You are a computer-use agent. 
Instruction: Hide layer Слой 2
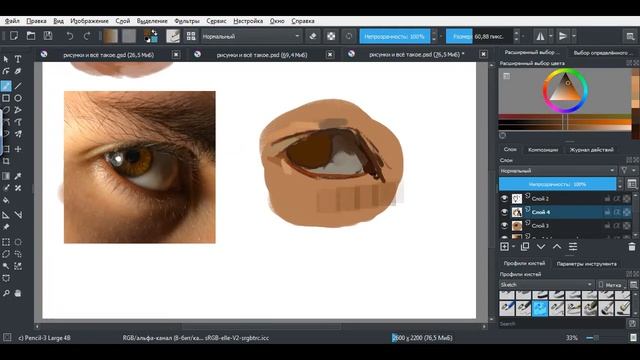[504, 198]
